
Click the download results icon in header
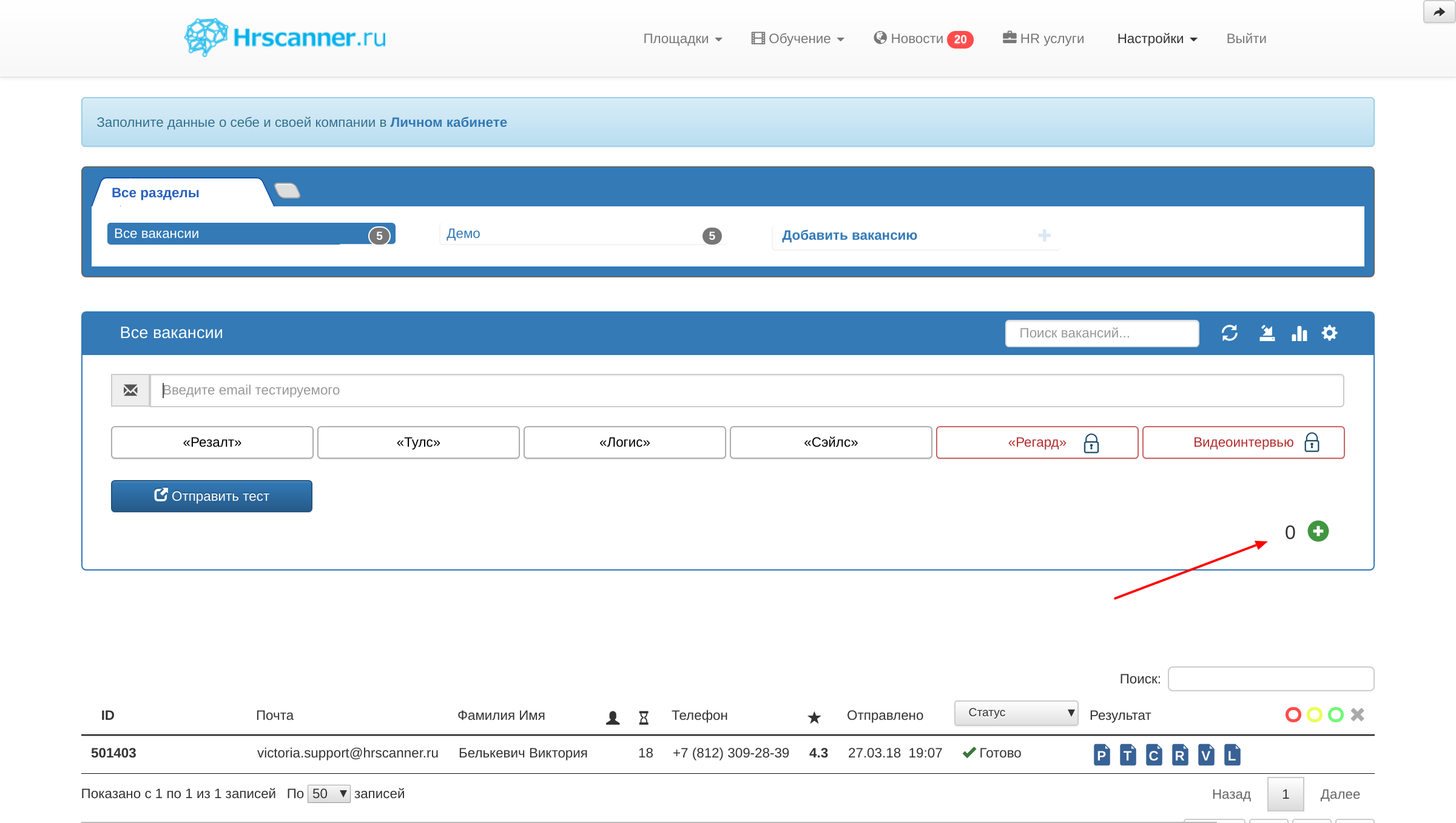[x=1267, y=333]
